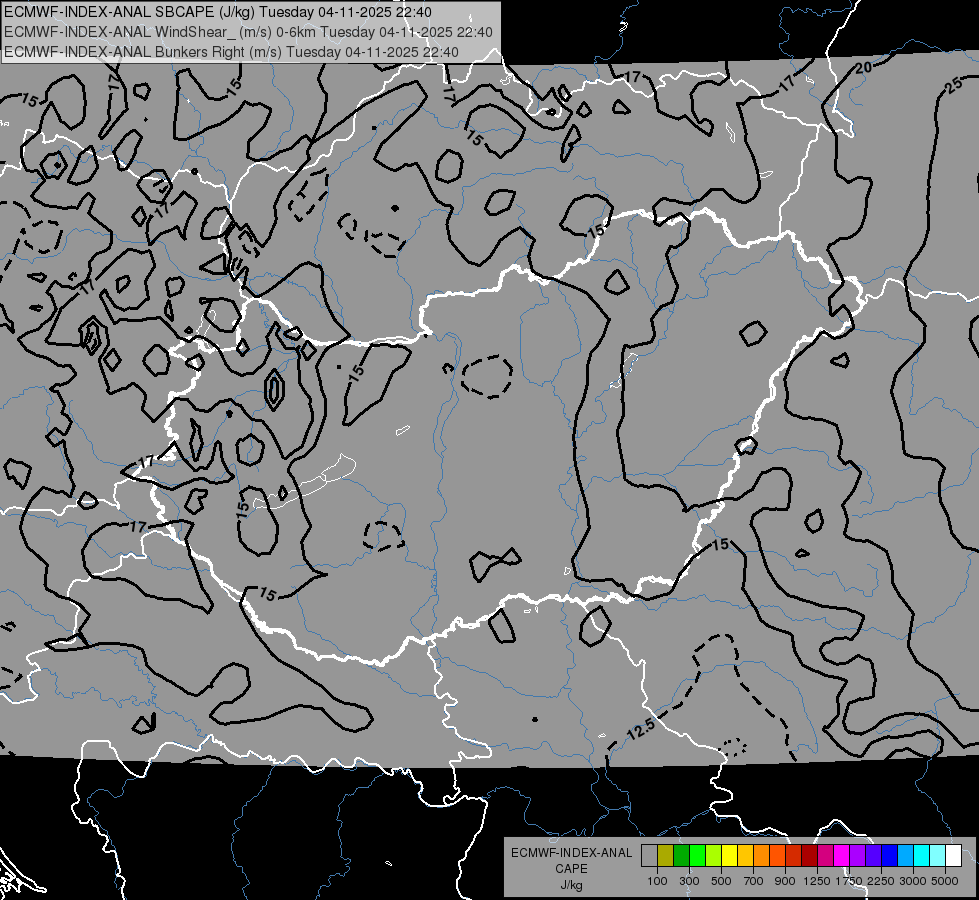979x900 pixels.
Task: Select the pure cyan legend swatch
Action: [922, 855]
